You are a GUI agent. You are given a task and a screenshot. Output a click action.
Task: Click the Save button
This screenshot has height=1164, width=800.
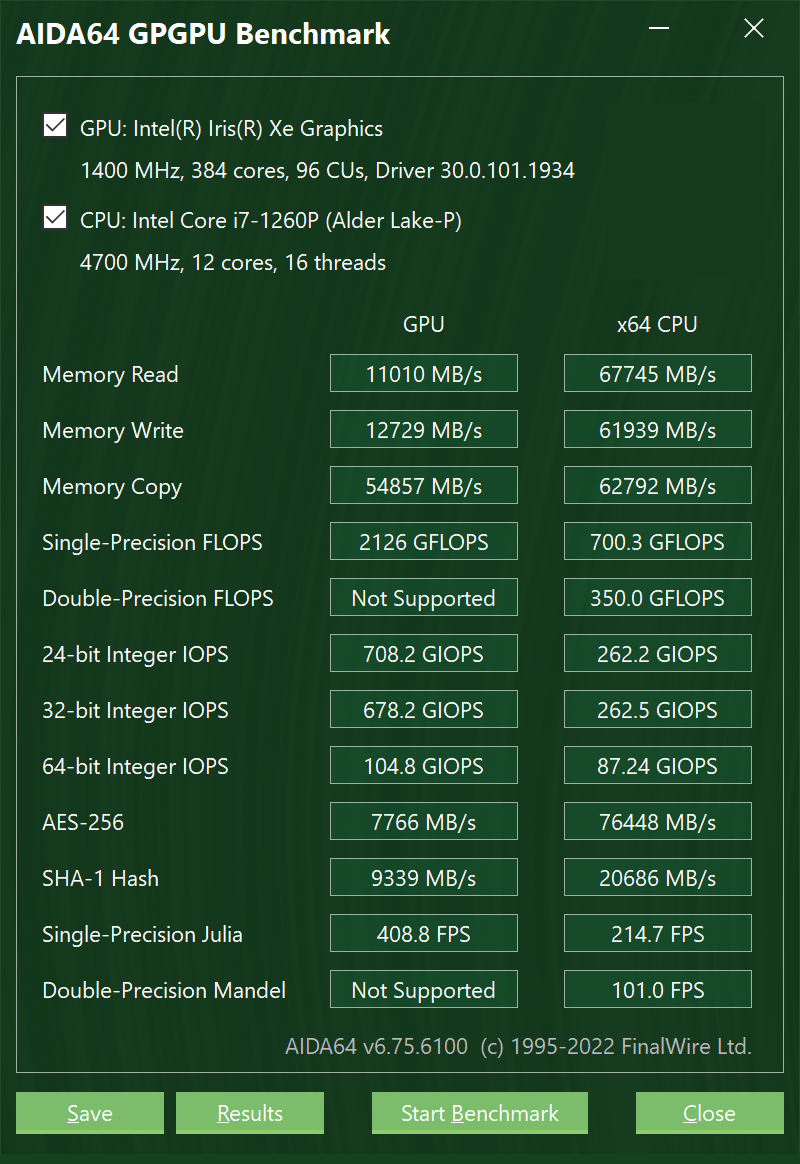pyautogui.click(x=90, y=1113)
